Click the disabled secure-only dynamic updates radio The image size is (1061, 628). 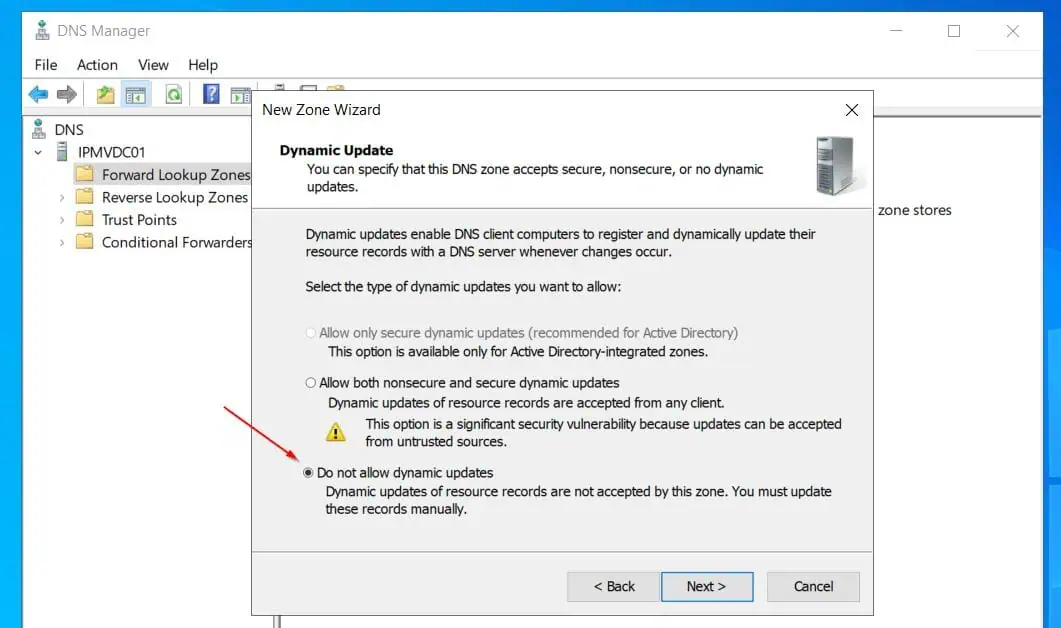[x=311, y=333]
